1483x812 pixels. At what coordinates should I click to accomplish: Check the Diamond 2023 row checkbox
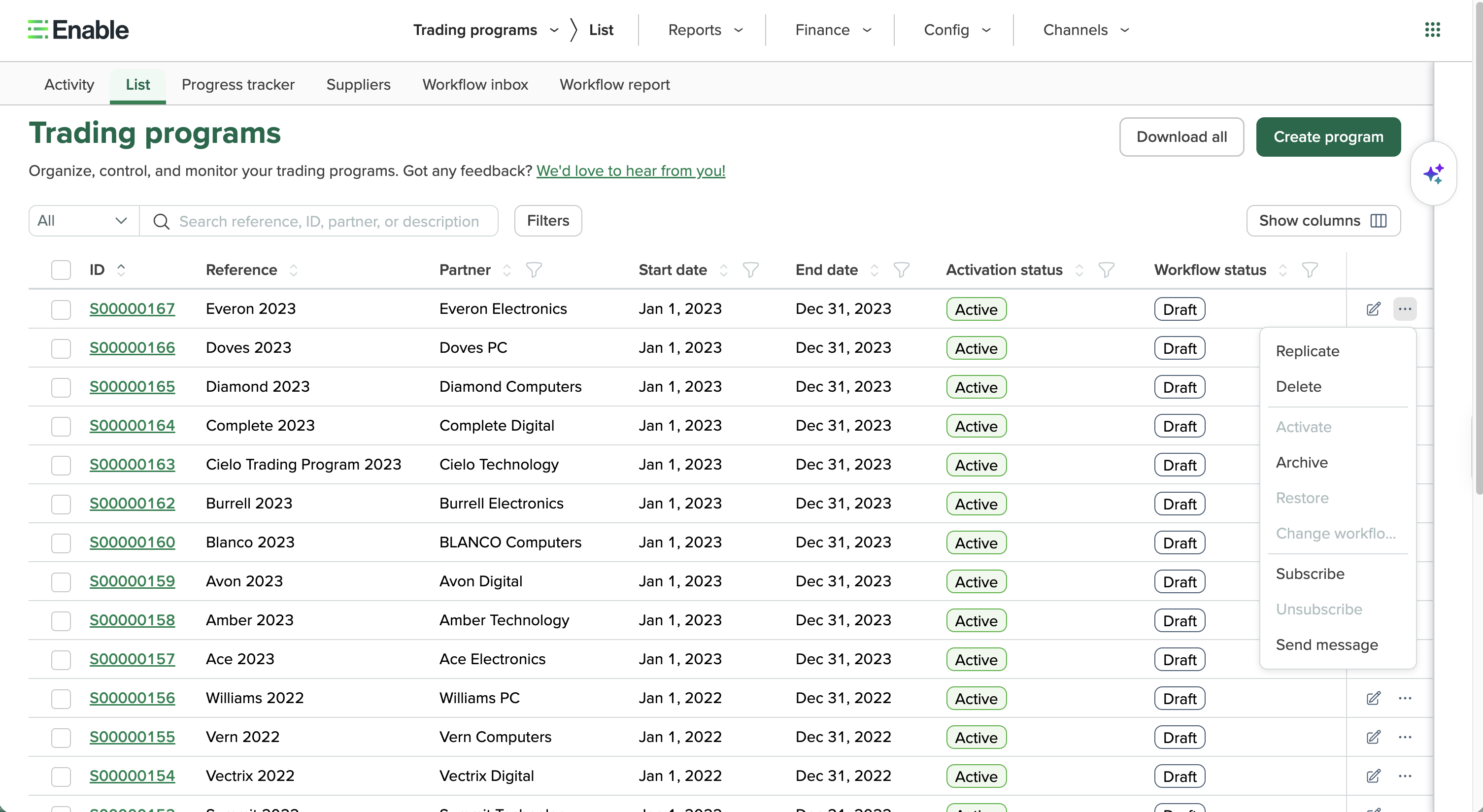click(x=61, y=387)
